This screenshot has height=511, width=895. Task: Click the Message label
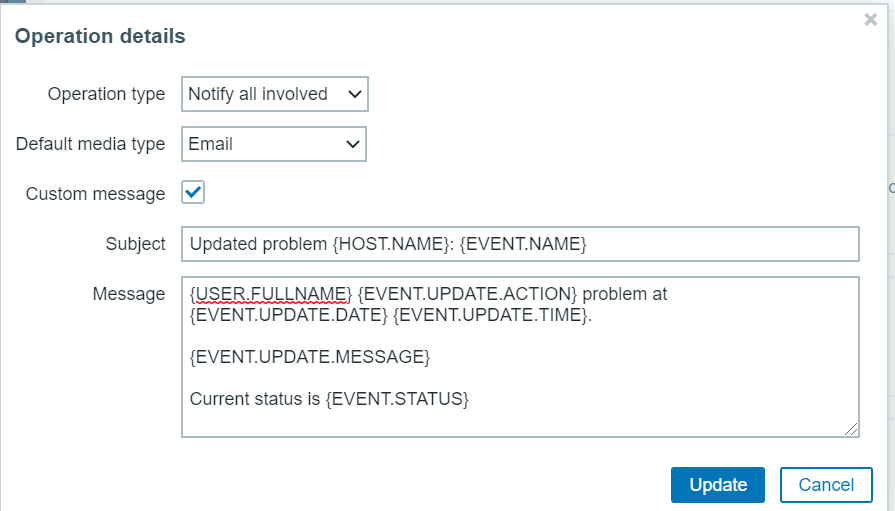(x=128, y=293)
